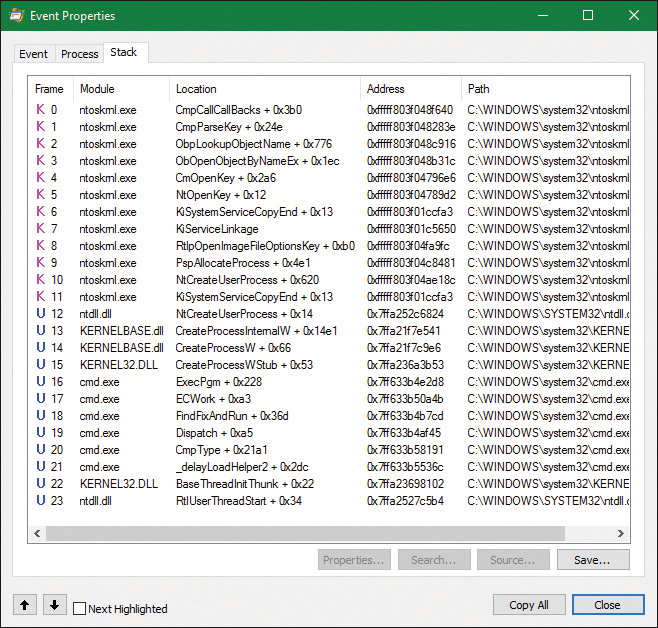Screen dimensions: 658x628
Task: Click kernel-mode K icon for frame 0
Action: [40, 110]
